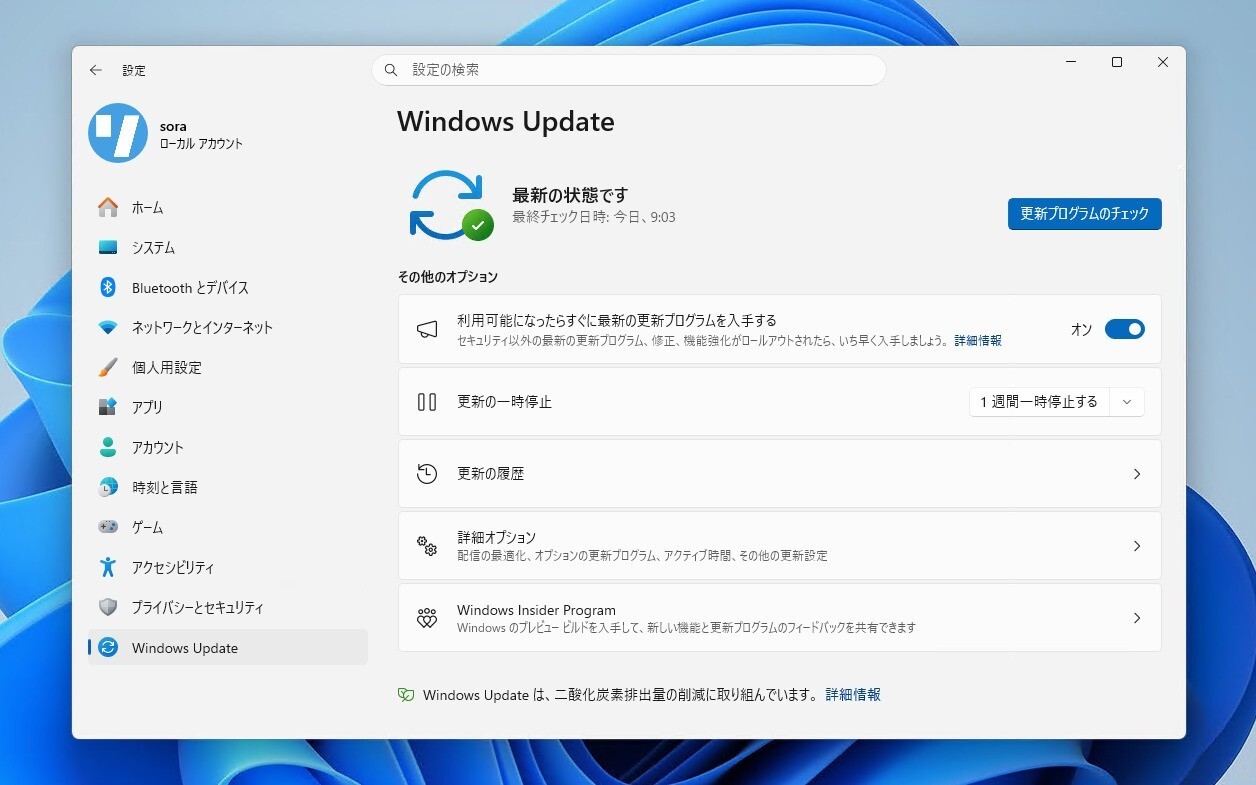Select ネットワークとインターネット in the sidebar
Screen dimensions: 1256x785
[x=228, y=327]
